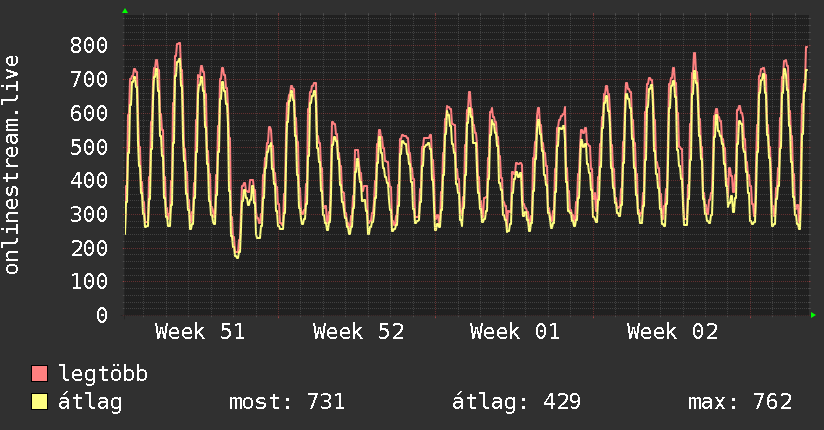This screenshot has height=430, width=824.
Task: Click the 400 y-axis value label
Action: tap(89, 180)
